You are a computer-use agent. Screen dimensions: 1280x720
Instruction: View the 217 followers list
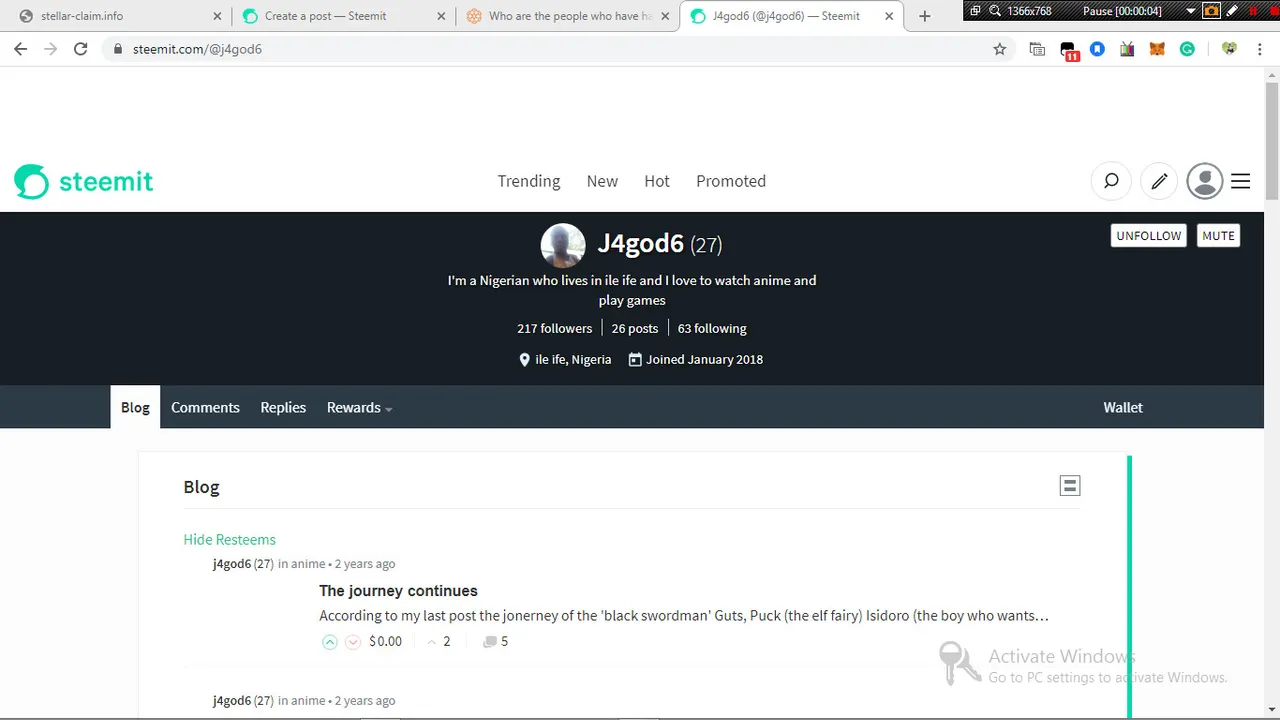[555, 328]
